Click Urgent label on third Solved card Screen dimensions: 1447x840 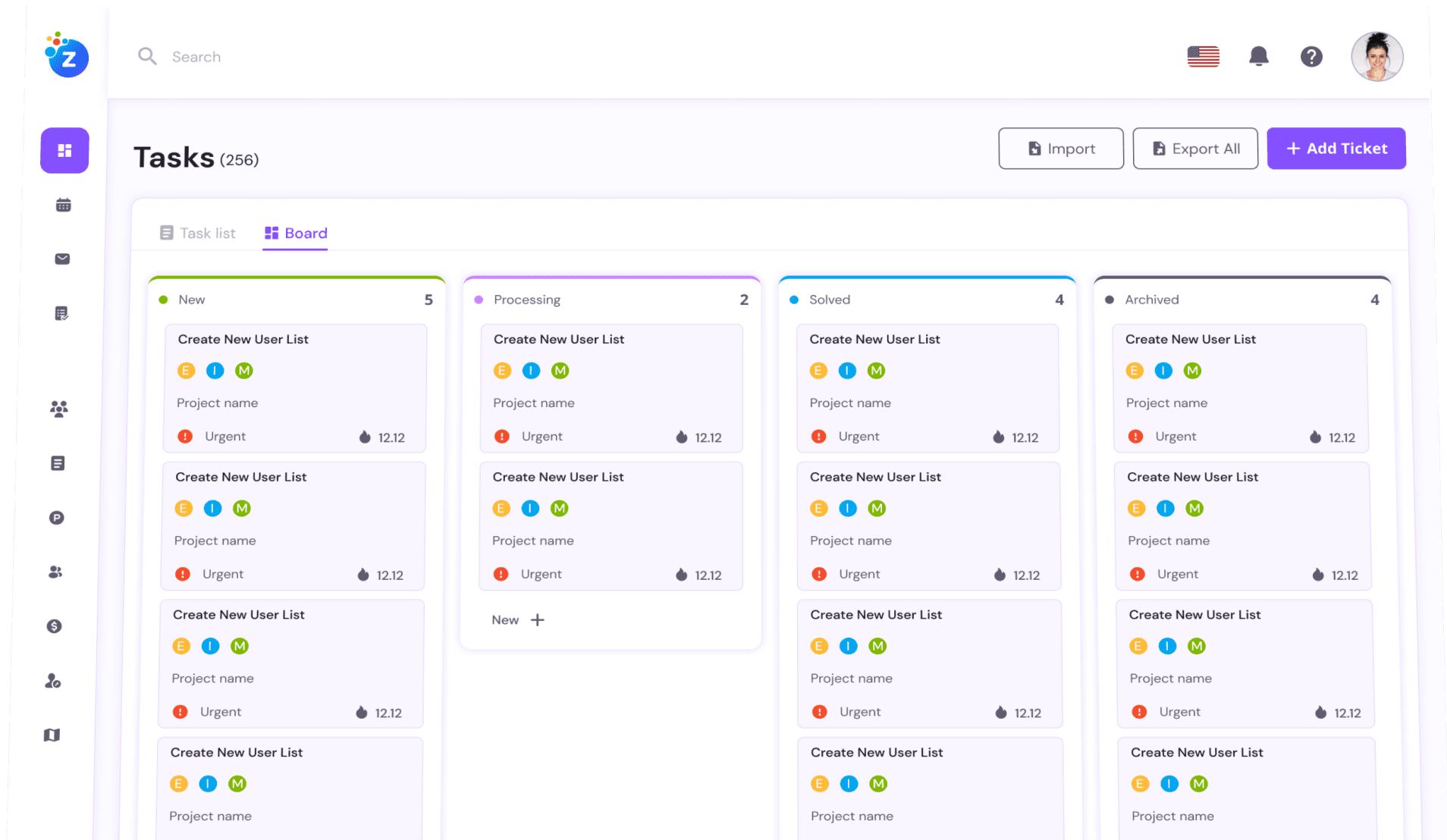pyautogui.click(x=860, y=712)
